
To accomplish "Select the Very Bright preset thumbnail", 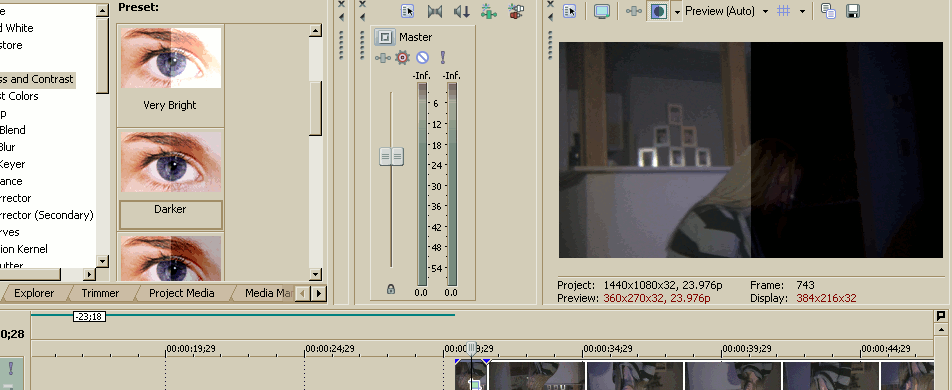I will (x=171, y=58).
